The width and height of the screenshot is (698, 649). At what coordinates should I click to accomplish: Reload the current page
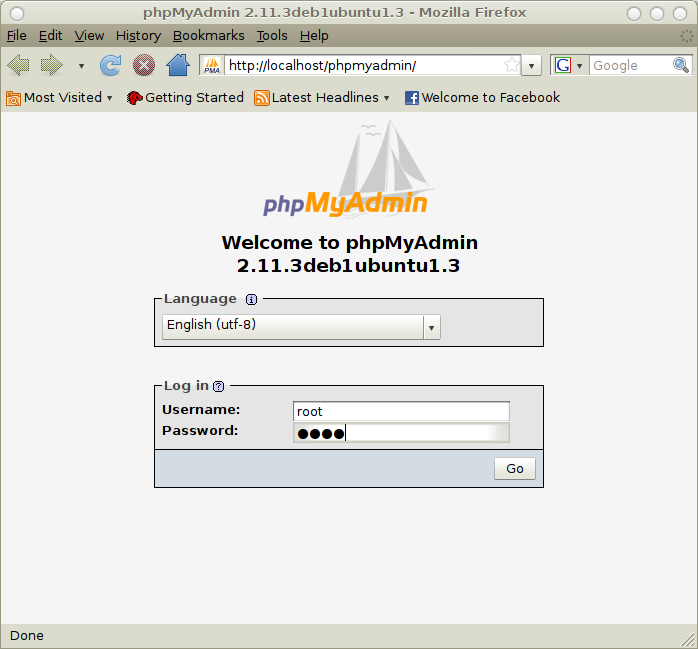coord(110,65)
